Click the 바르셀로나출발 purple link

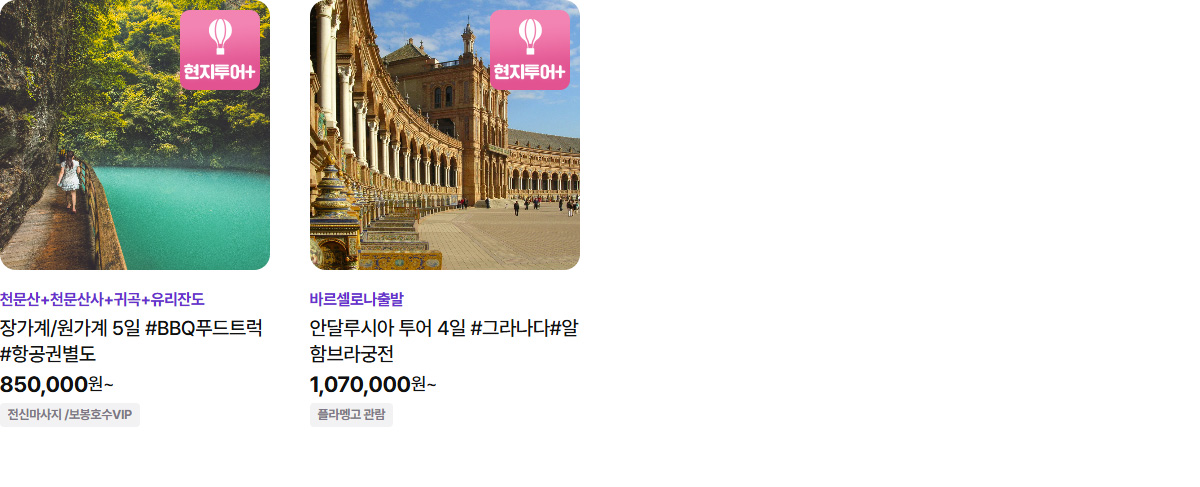[357, 299]
